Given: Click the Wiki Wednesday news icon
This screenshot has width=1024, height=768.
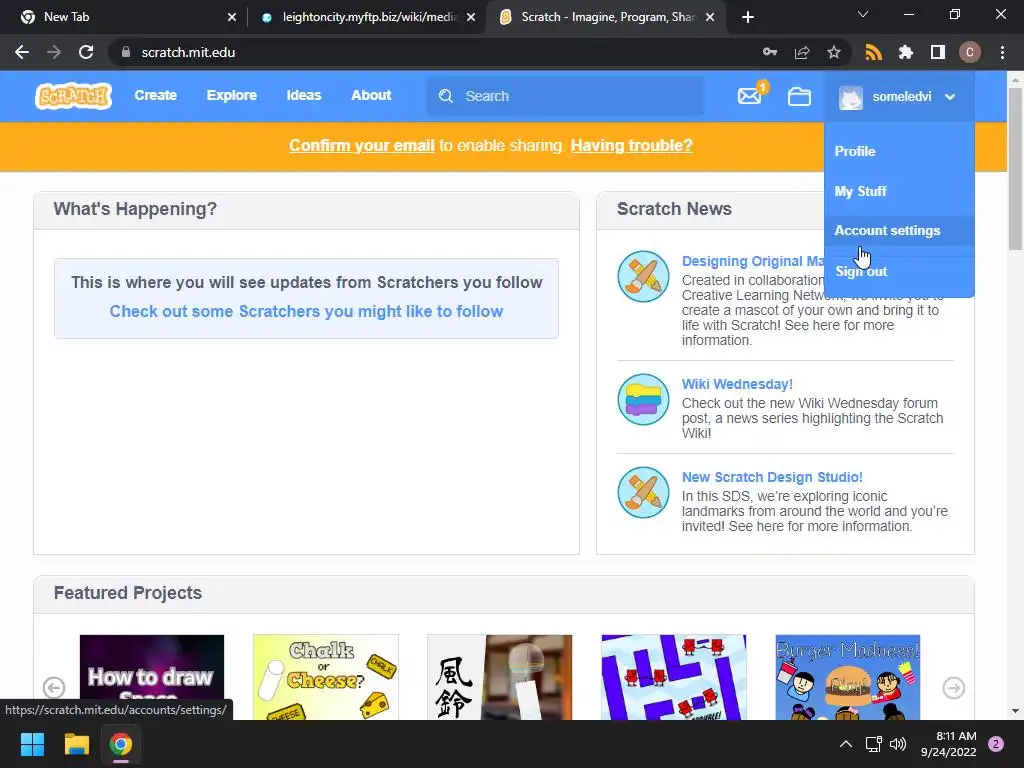Looking at the screenshot, I should pyautogui.click(x=643, y=399).
